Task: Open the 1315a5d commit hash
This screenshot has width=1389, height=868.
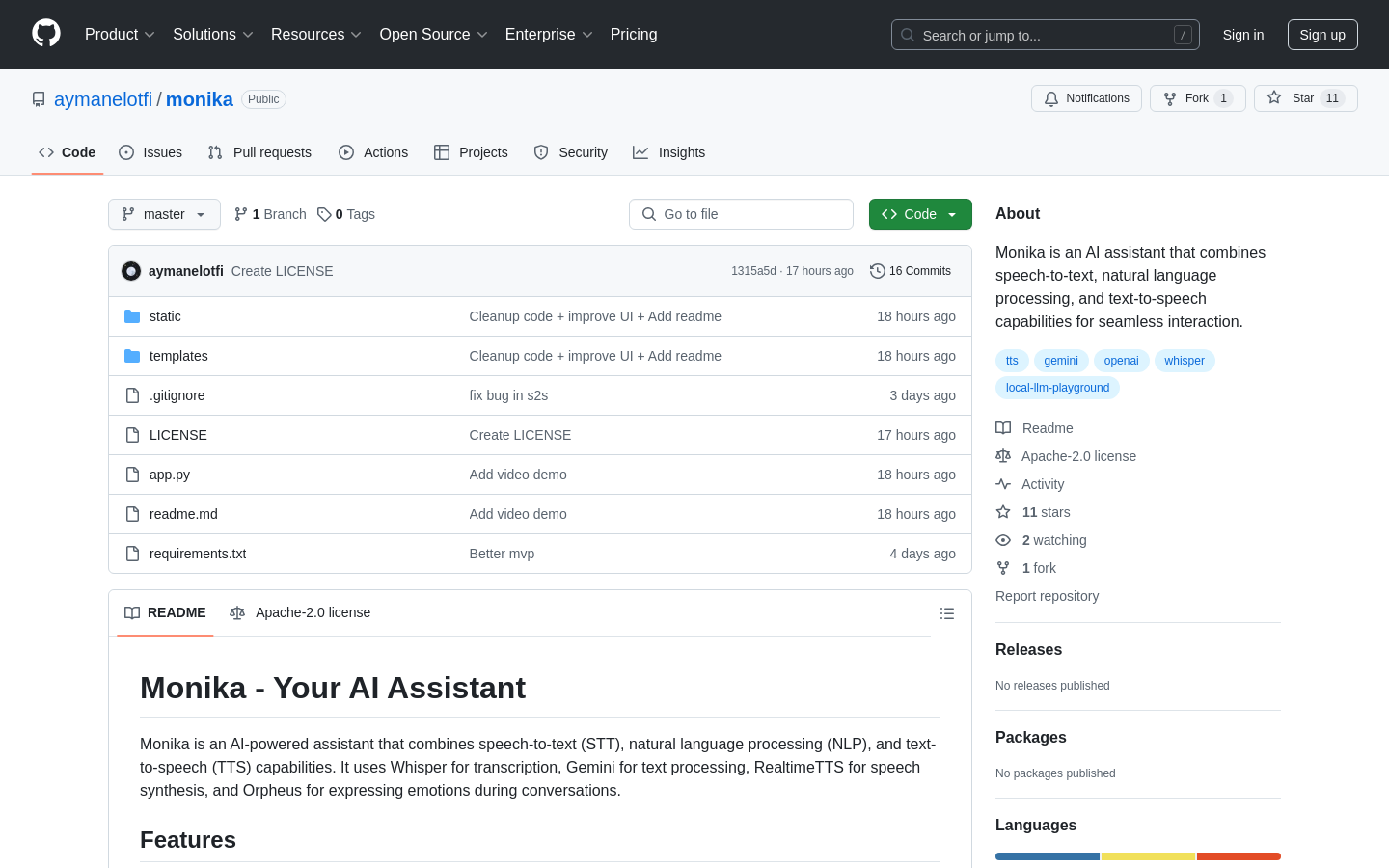Action: pos(753,271)
